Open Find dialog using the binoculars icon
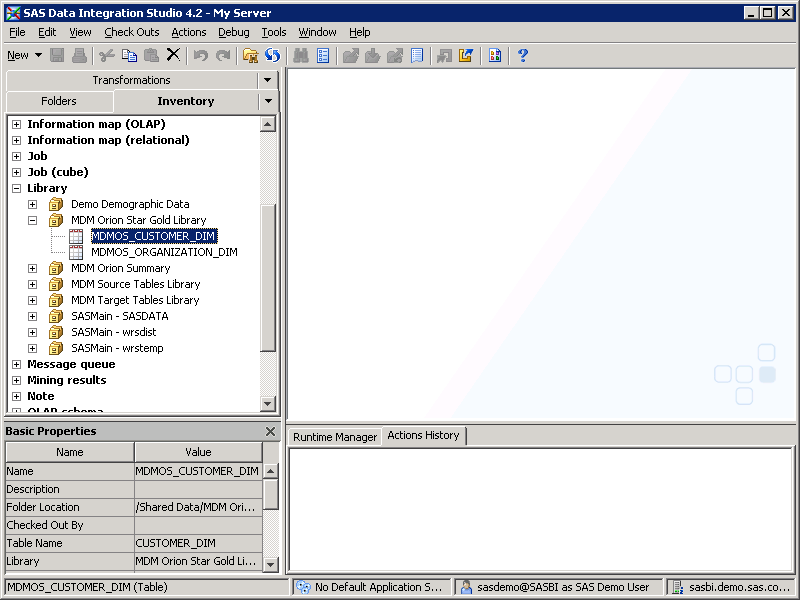This screenshot has width=800, height=600. pos(301,56)
